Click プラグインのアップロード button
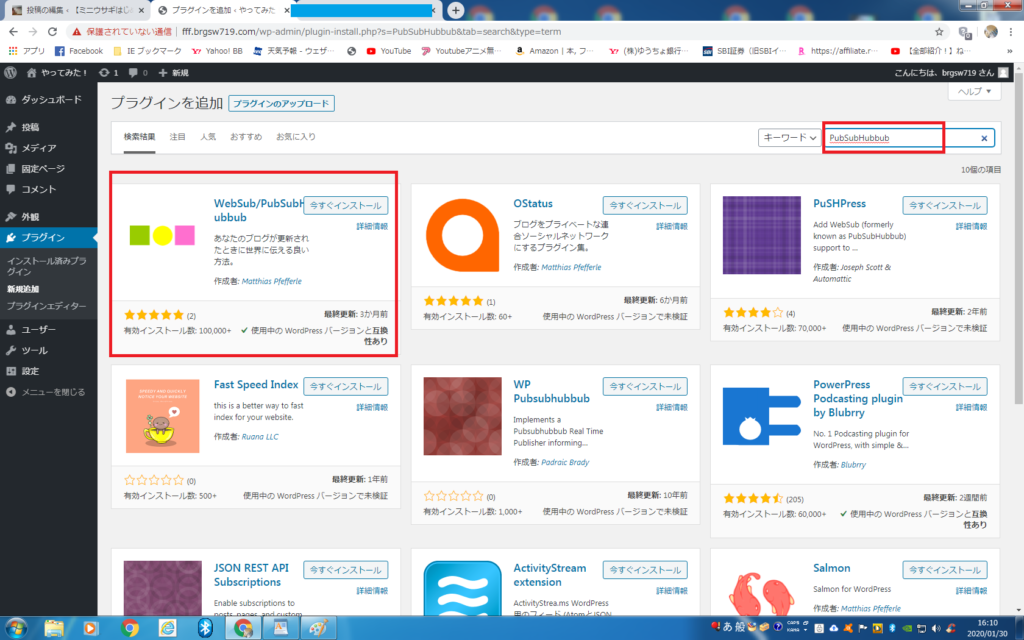This screenshot has width=1024, height=640. pos(281,103)
